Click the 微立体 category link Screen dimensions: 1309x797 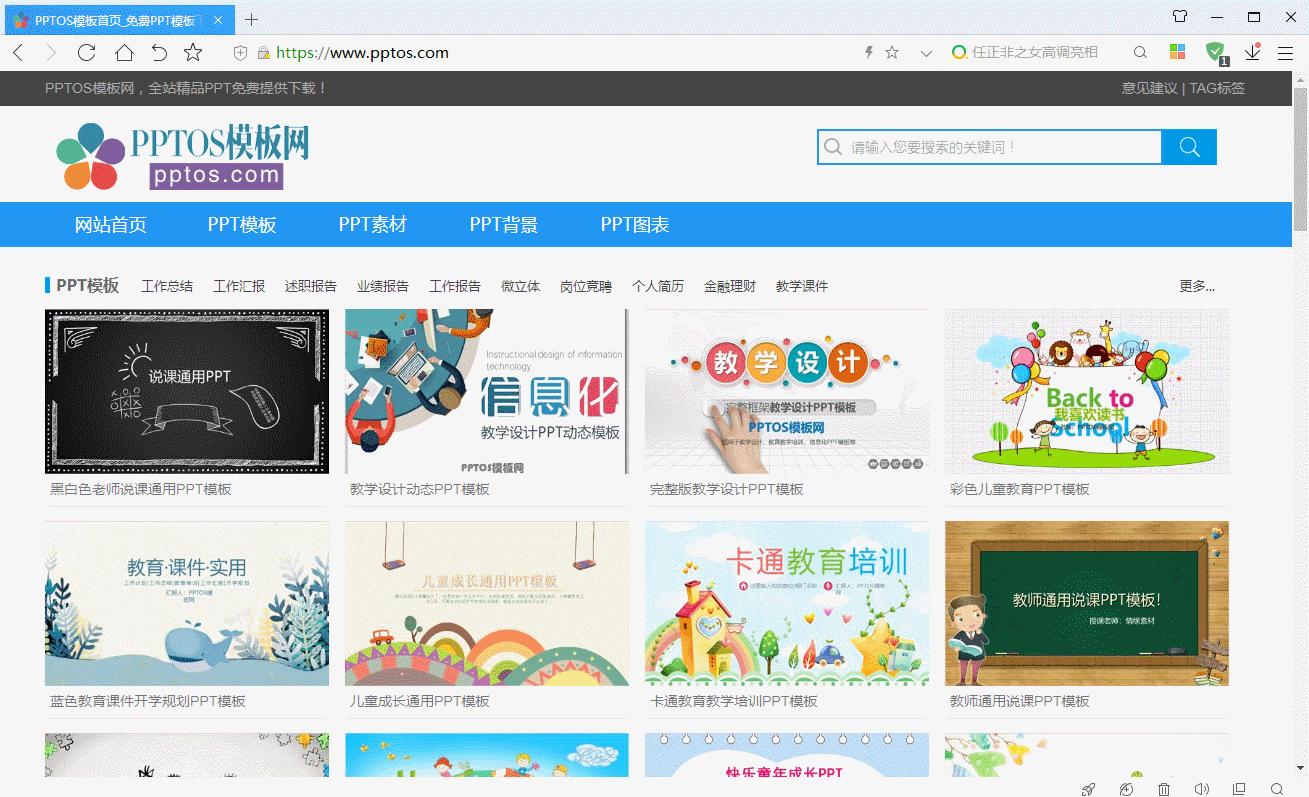520,286
